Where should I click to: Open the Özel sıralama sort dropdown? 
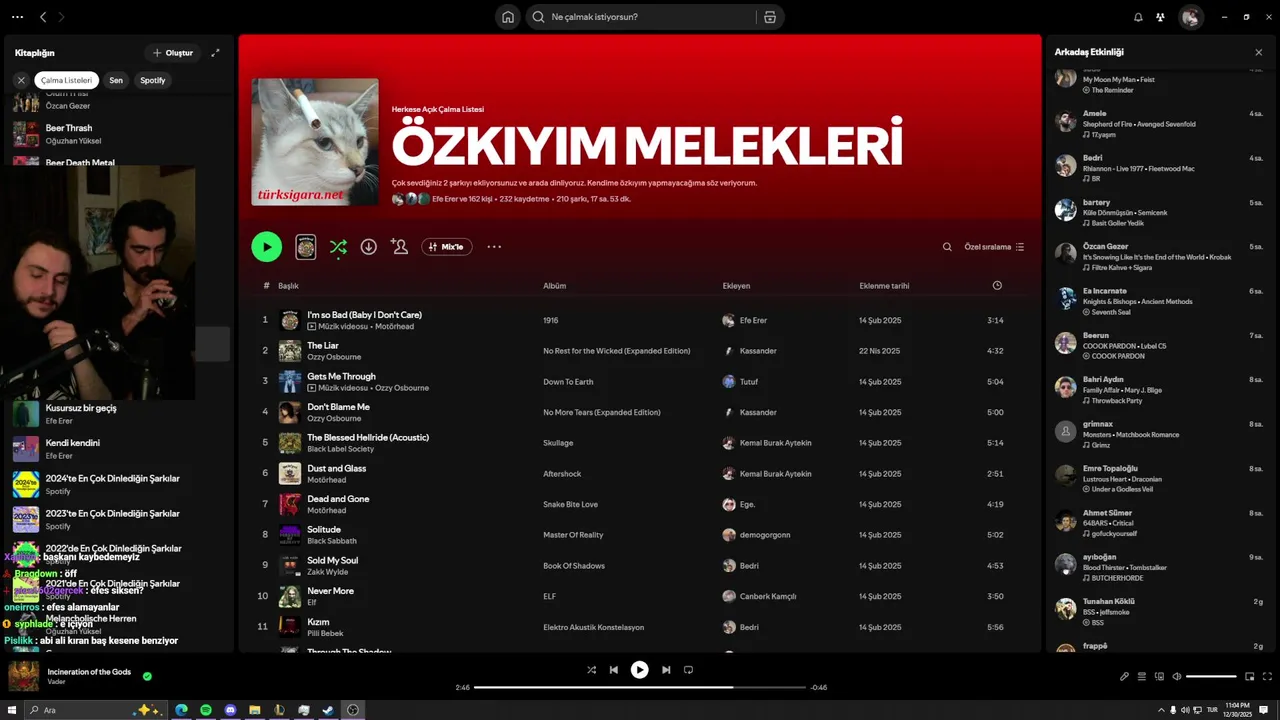pyautogui.click(x=994, y=247)
